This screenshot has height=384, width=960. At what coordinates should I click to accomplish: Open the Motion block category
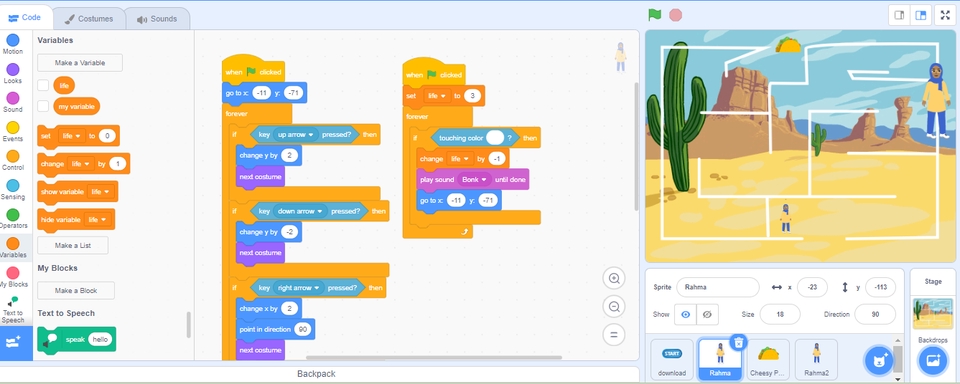coord(13,44)
